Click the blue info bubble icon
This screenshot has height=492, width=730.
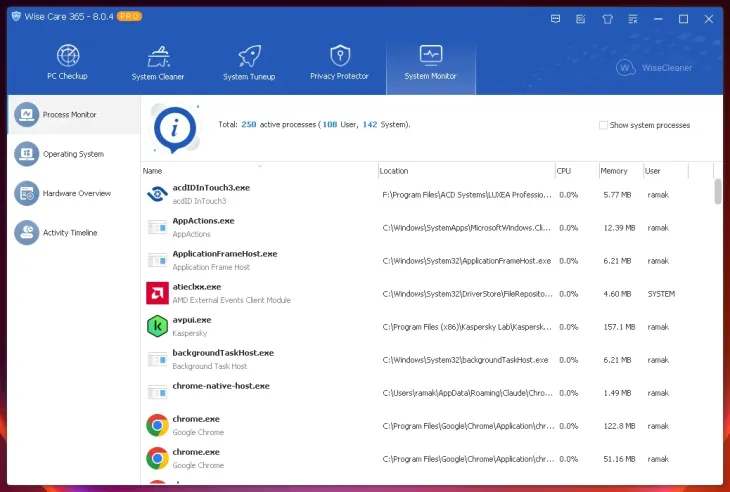(175, 128)
